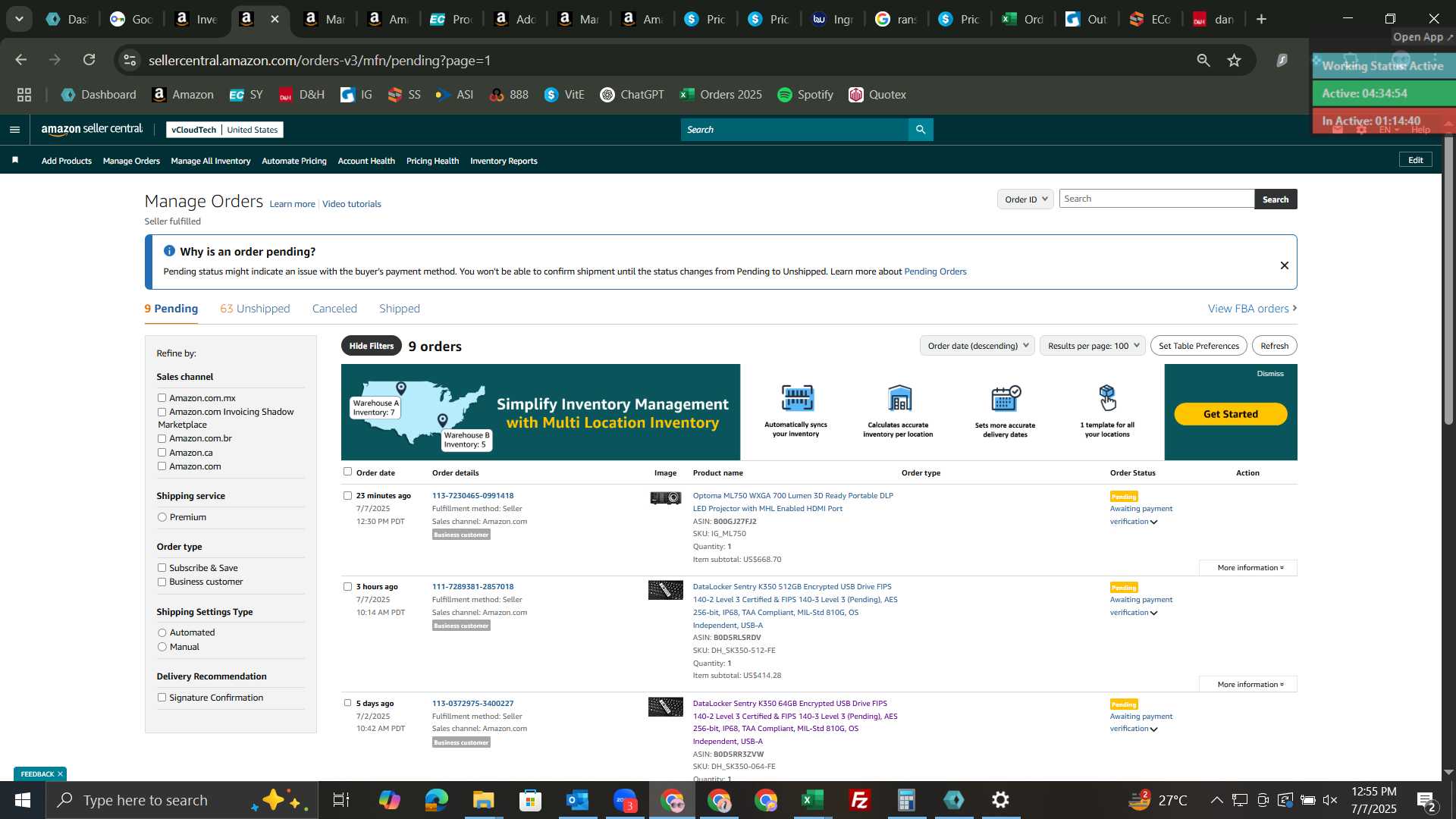Click the browser back arrow

(21, 60)
